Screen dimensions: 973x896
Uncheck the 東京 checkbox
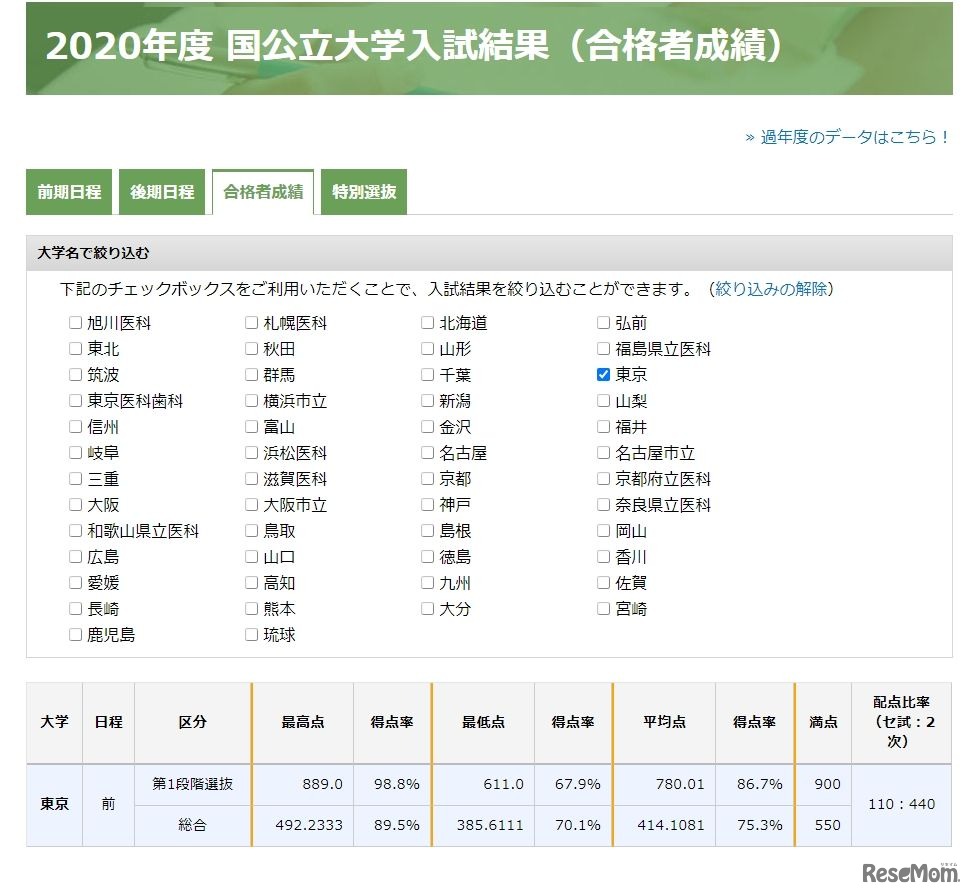(x=602, y=374)
